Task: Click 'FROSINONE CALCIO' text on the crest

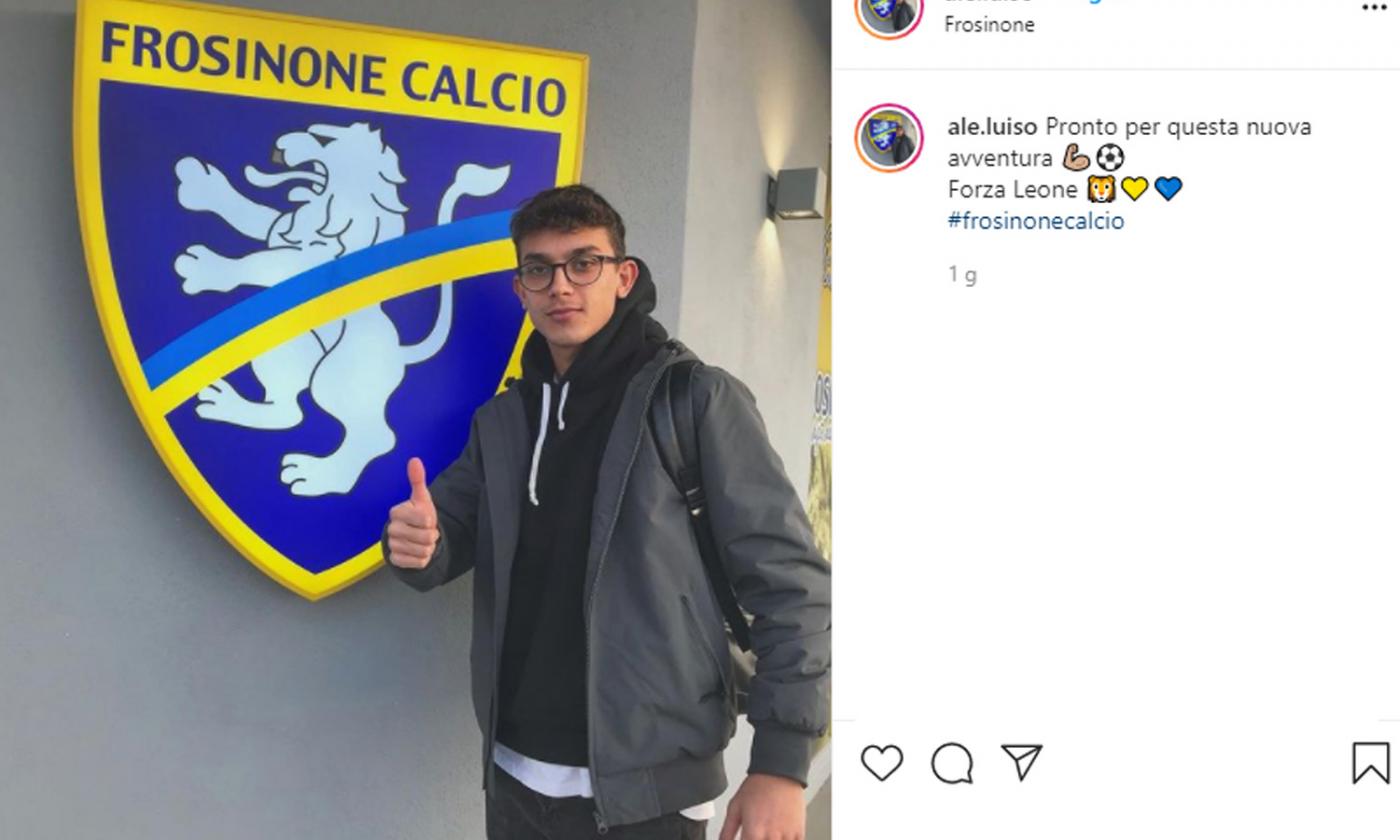Action: [333, 71]
